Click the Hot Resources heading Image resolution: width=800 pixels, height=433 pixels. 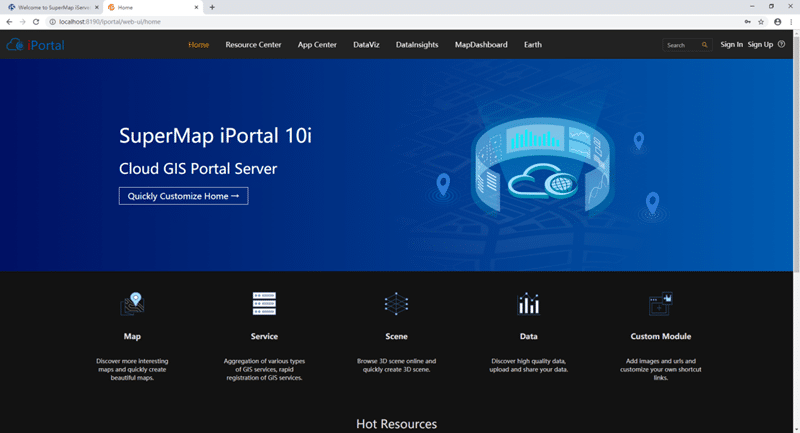click(x=396, y=424)
